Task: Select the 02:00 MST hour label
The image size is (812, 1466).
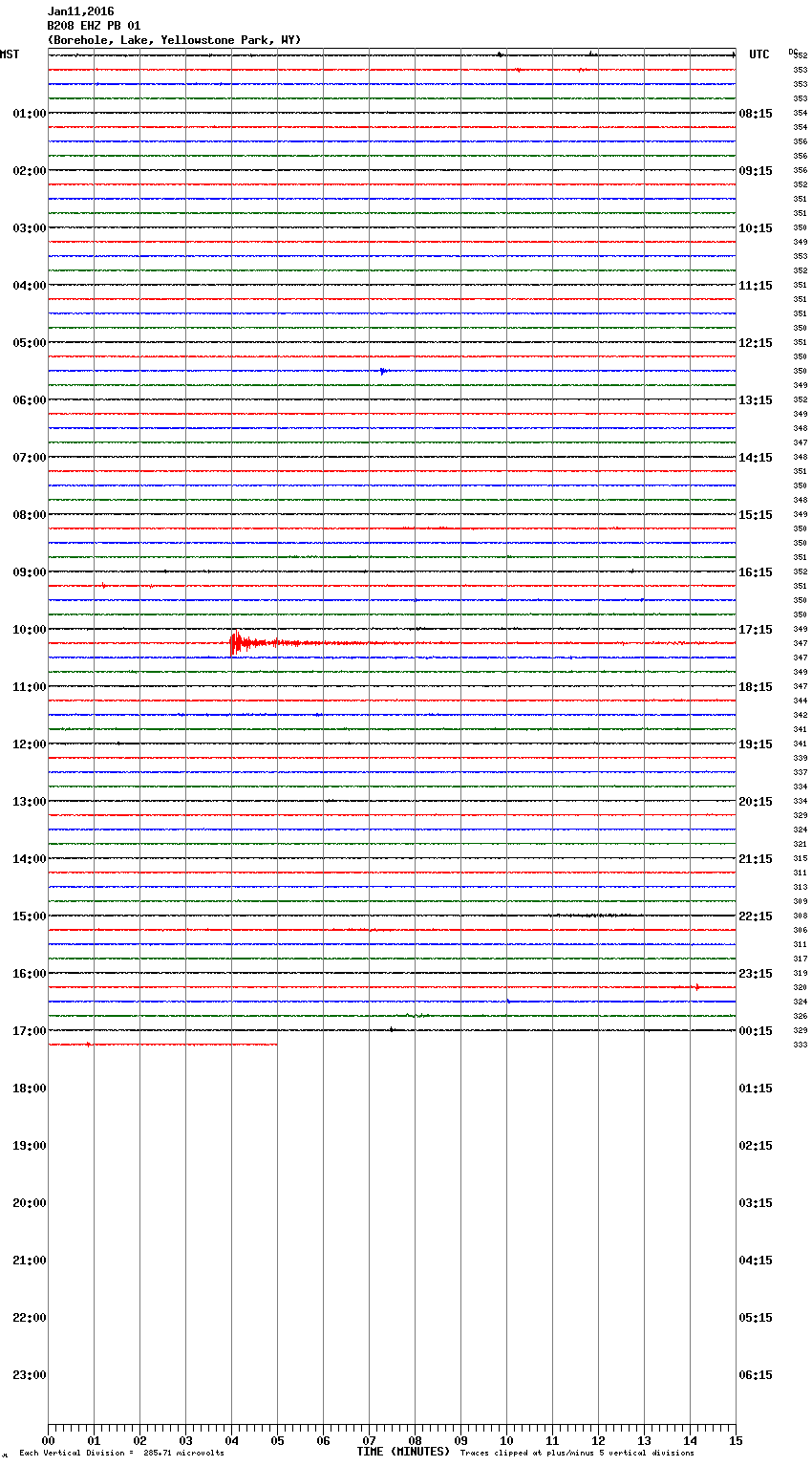Action: pos(30,171)
